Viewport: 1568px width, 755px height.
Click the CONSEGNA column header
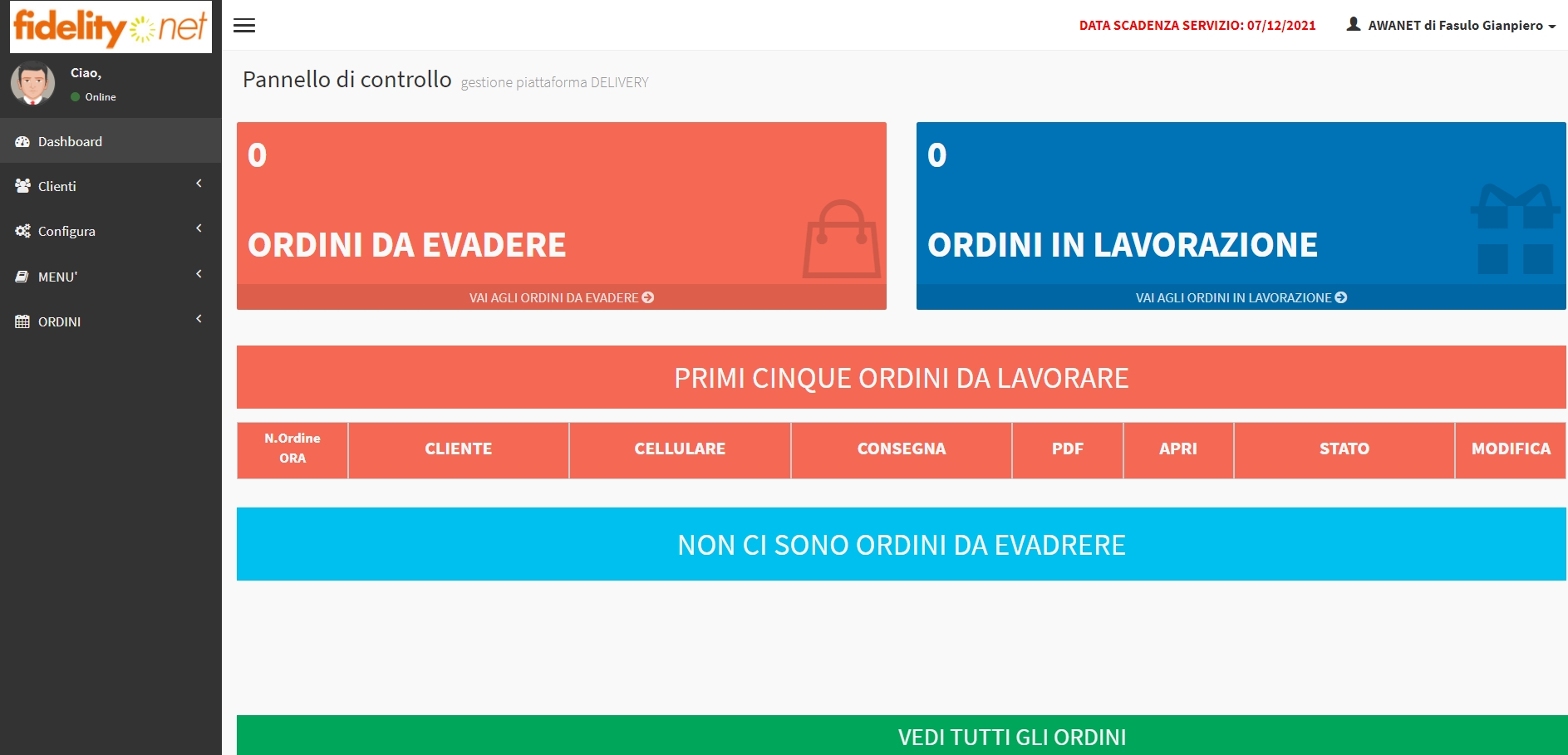[902, 449]
